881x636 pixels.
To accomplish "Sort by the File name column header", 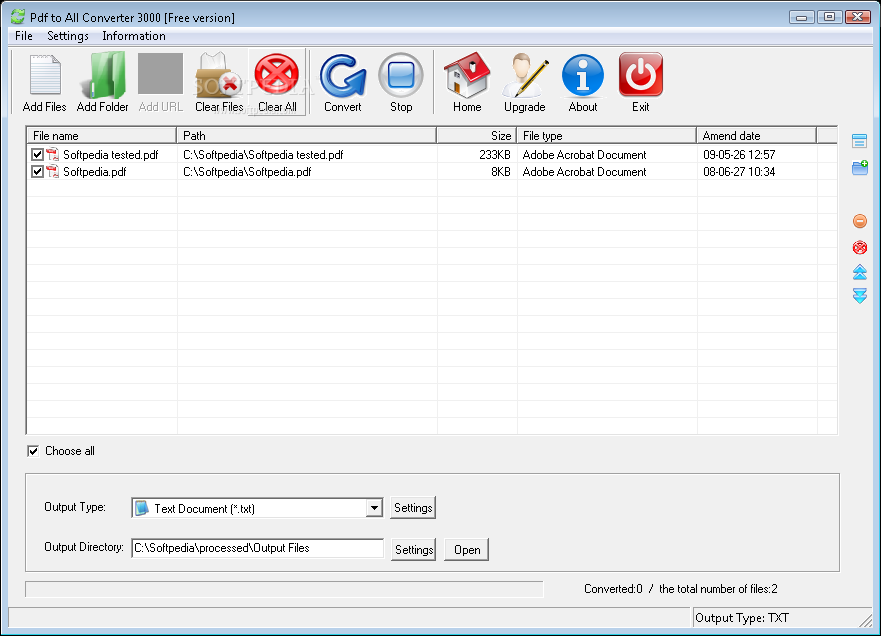I will pos(101,135).
